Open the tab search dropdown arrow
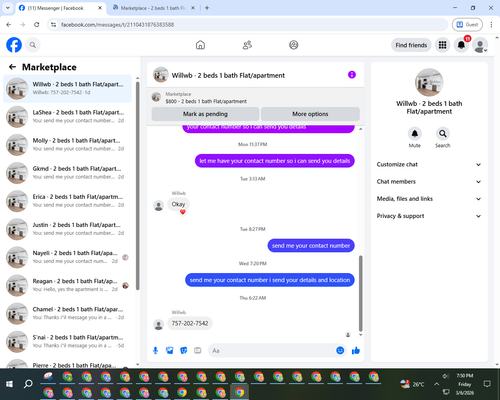 click(x=8, y=8)
